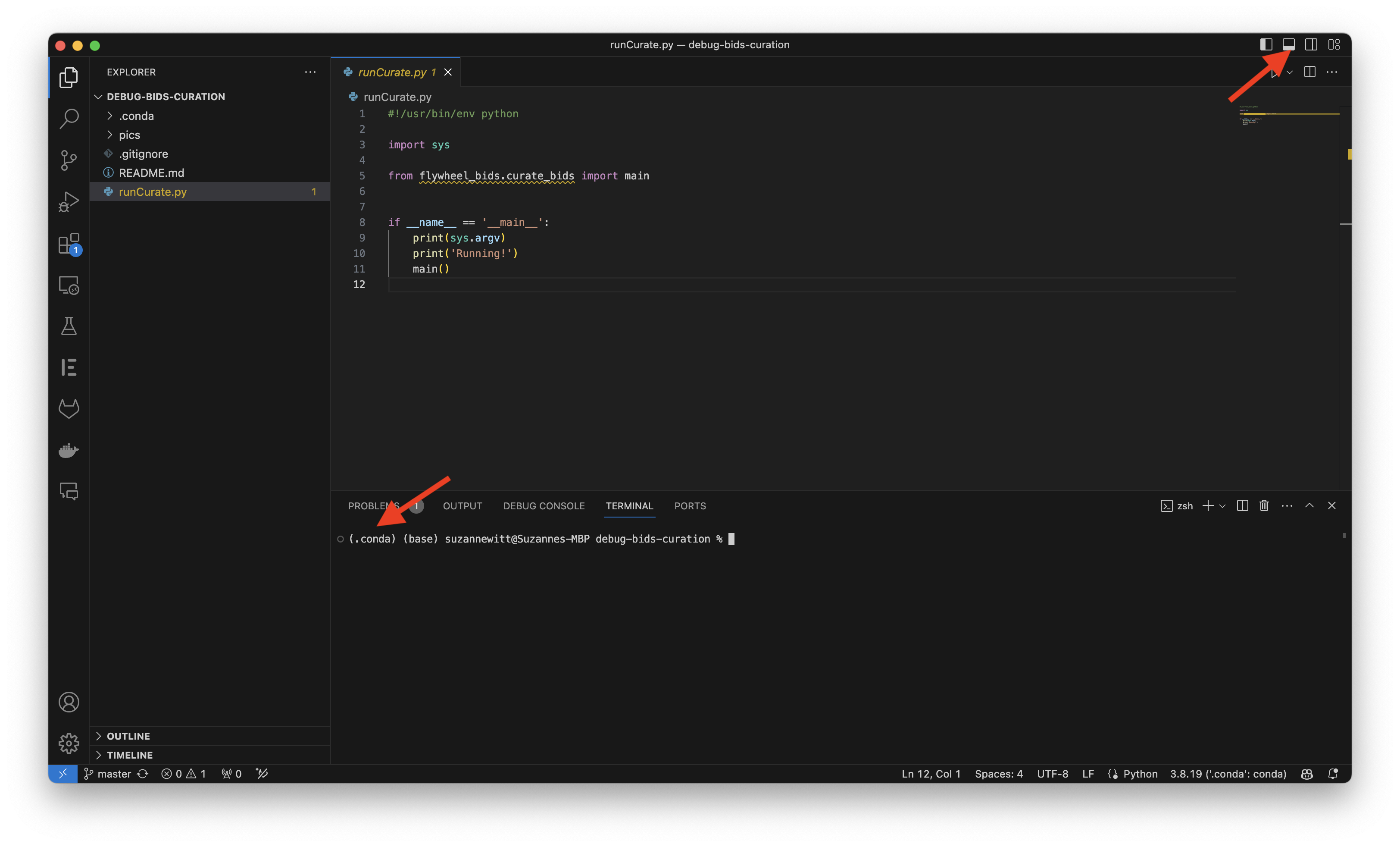
Task: Open launch profile dropdown beside new terminal
Action: (1222, 505)
